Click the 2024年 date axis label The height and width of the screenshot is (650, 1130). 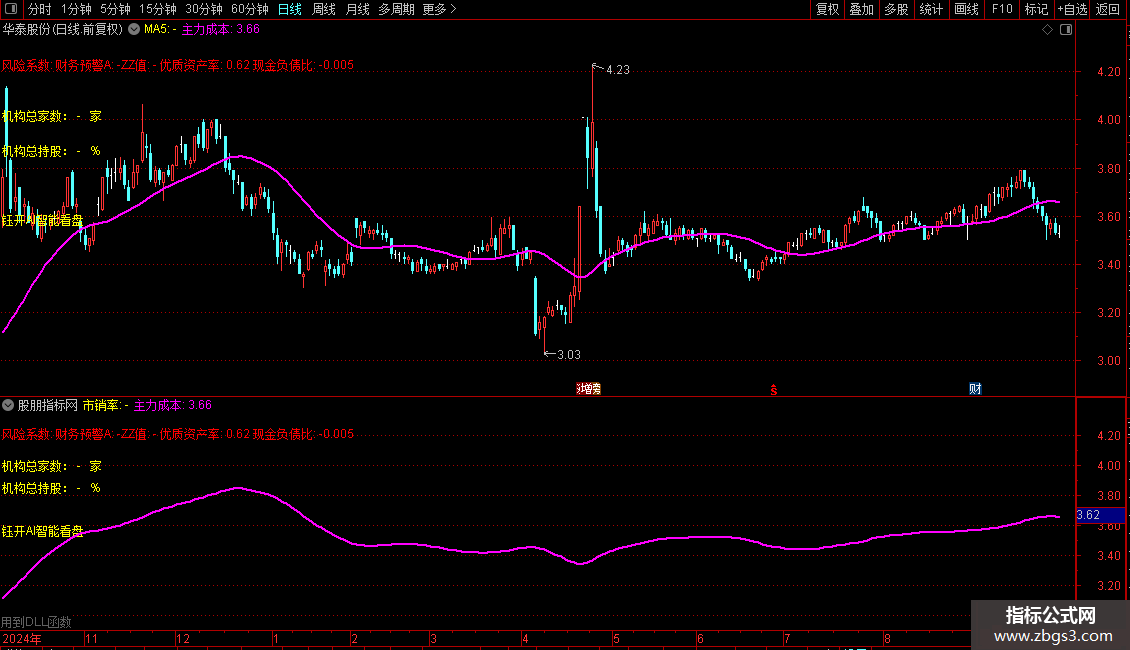click(x=22, y=638)
